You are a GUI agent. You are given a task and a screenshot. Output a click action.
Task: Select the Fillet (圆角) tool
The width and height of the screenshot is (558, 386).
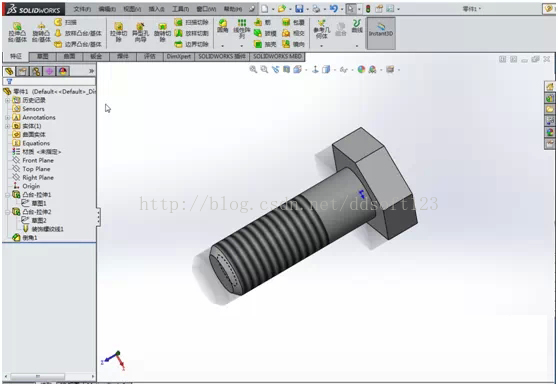click(223, 27)
